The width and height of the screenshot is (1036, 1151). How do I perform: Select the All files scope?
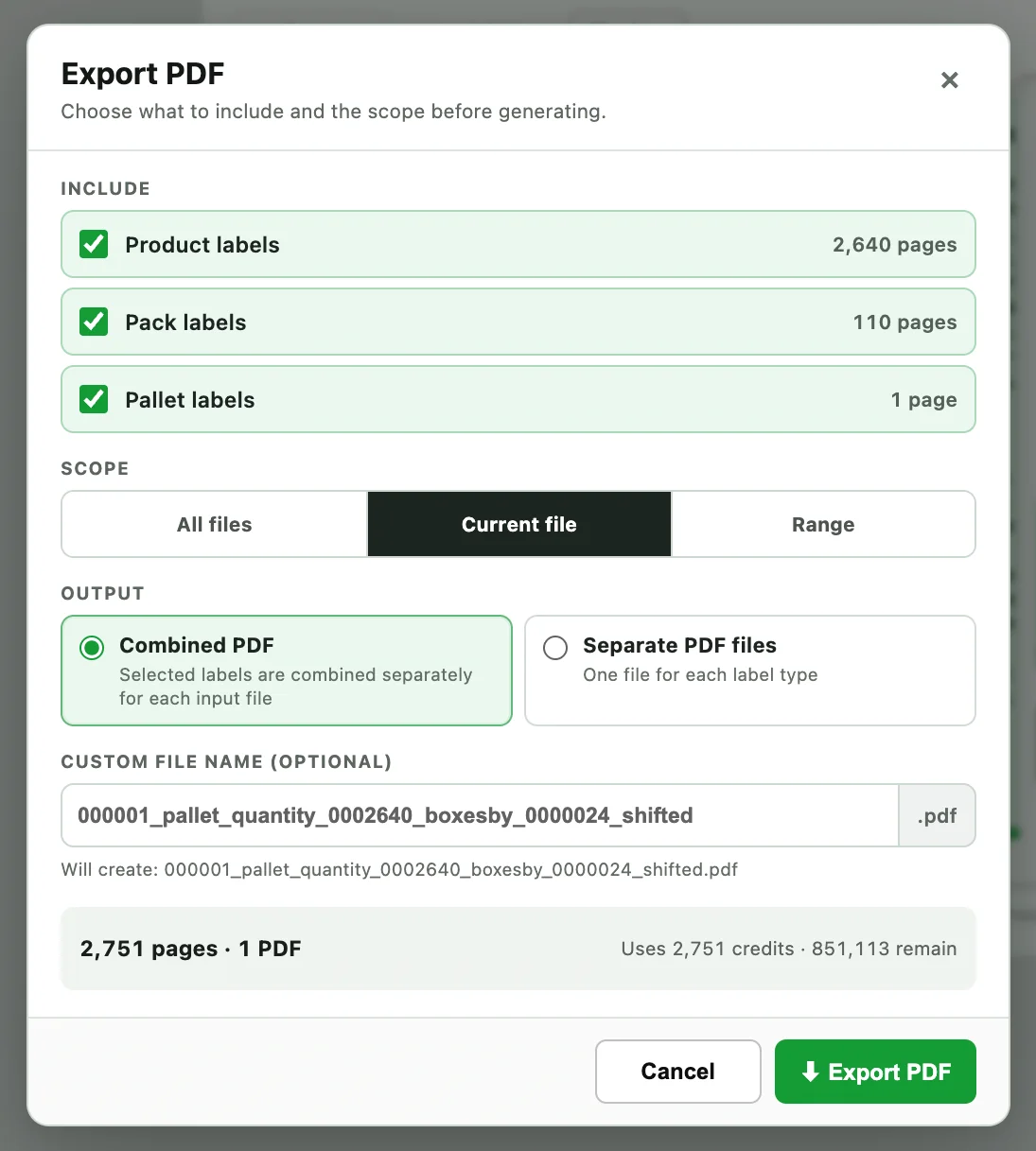click(215, 524)
